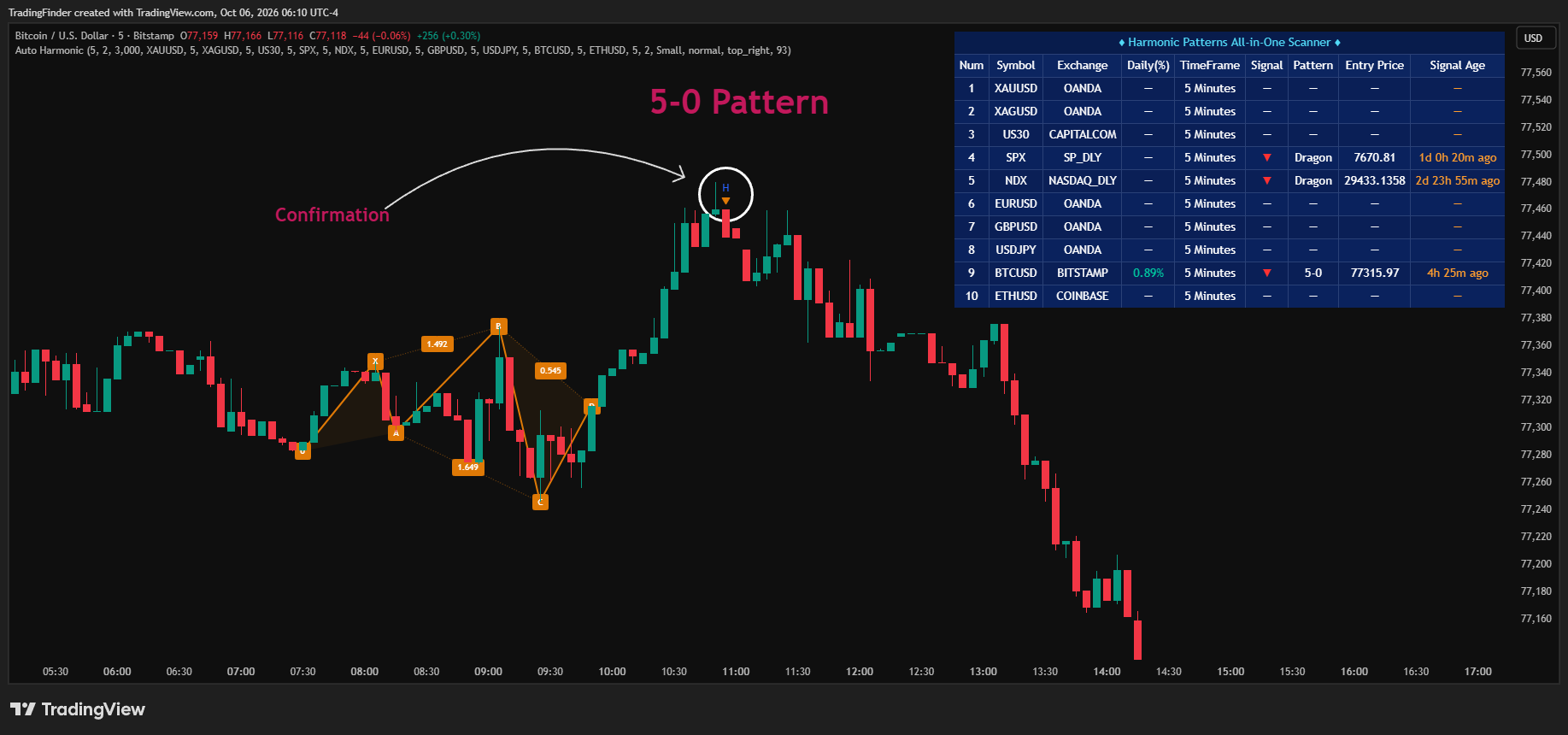Click the 0.89% daily change value

coord(1148,273)
